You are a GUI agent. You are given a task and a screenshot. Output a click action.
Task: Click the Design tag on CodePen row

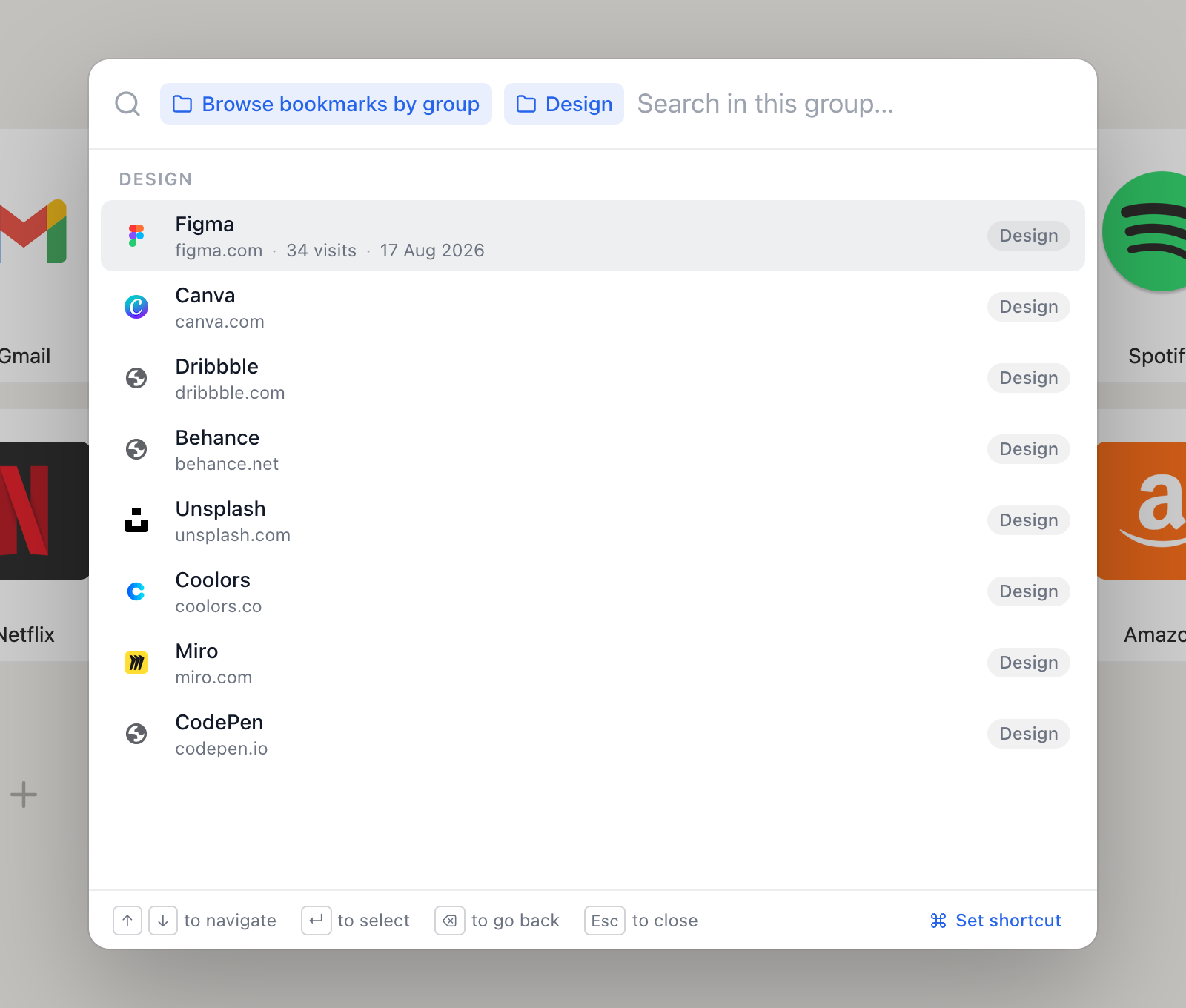[x=1029, y=734]
